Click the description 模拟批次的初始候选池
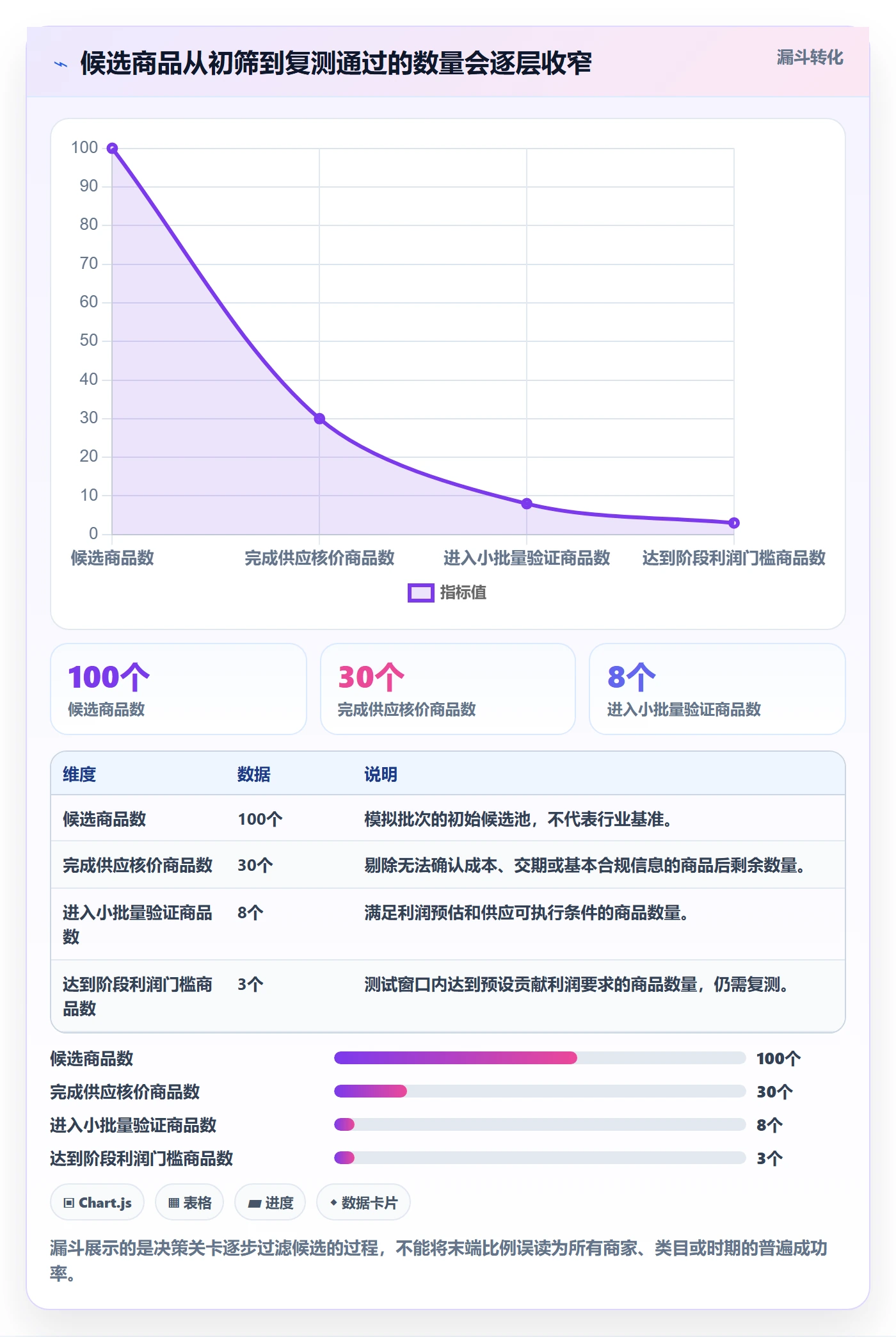 [x=518, y=819]
